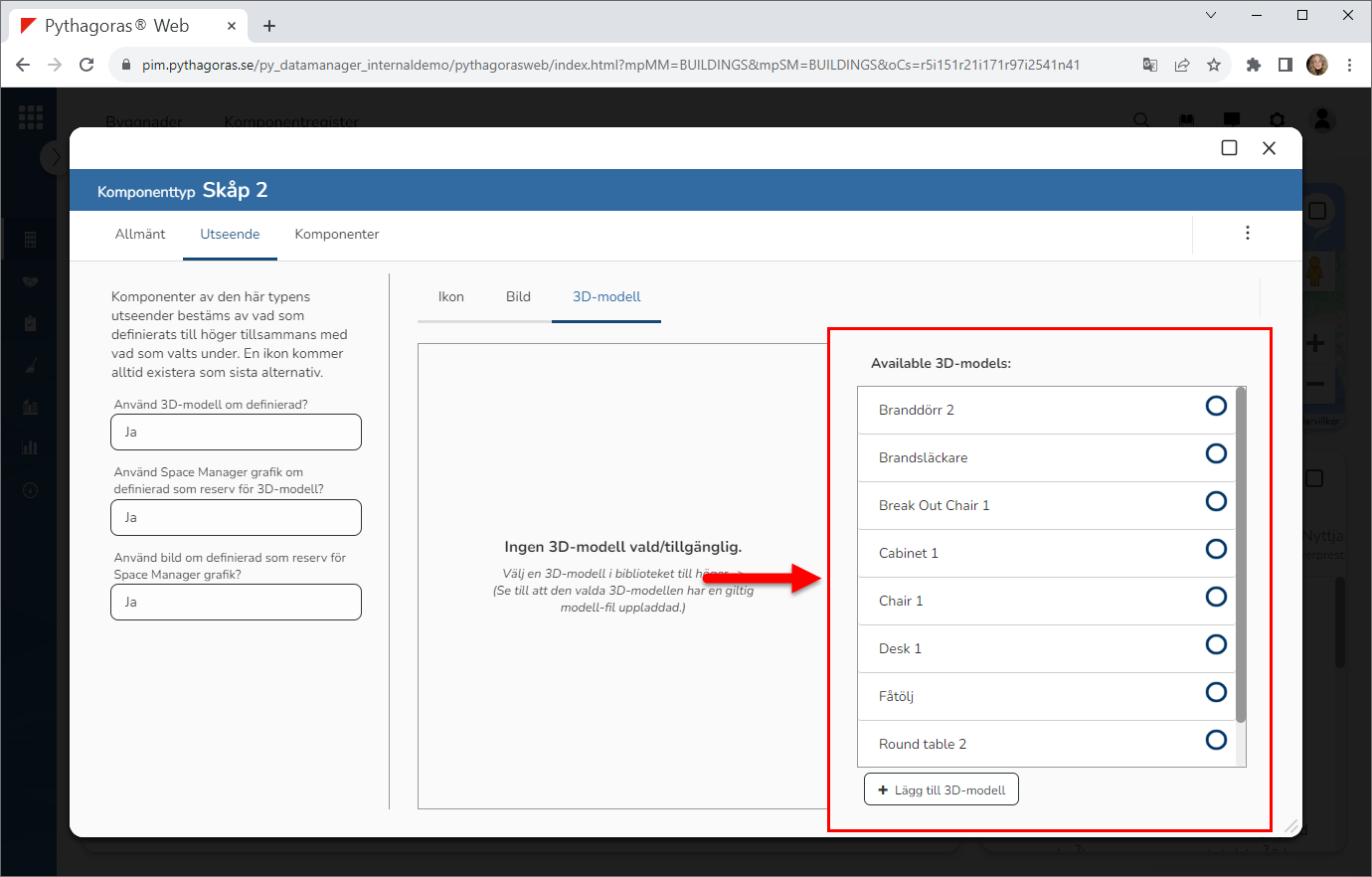This screenshot has width=1372, height=877.
Task: Bookmark this page with the star icon
Action: pyautogui.click(x=1213, y=65)
